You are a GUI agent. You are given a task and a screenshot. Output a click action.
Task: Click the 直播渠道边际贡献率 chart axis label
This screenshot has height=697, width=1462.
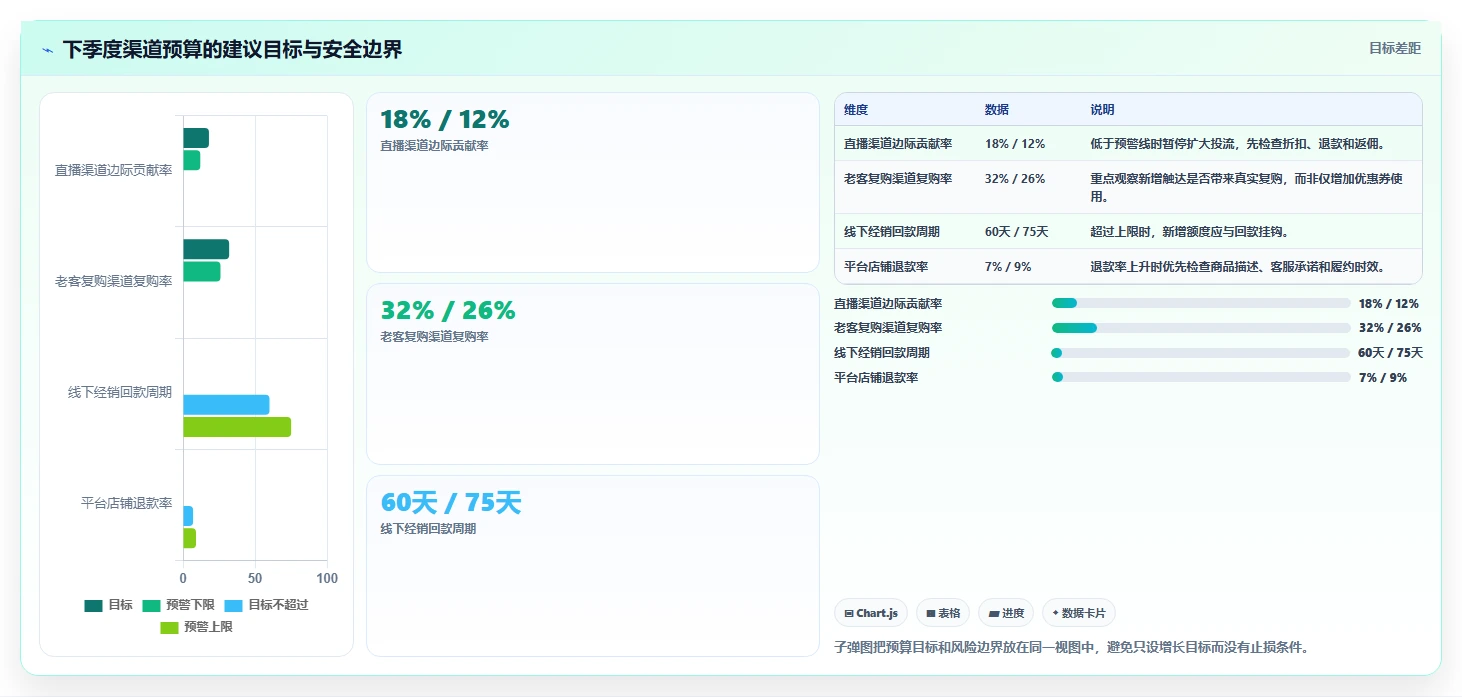tap(113, 170)
